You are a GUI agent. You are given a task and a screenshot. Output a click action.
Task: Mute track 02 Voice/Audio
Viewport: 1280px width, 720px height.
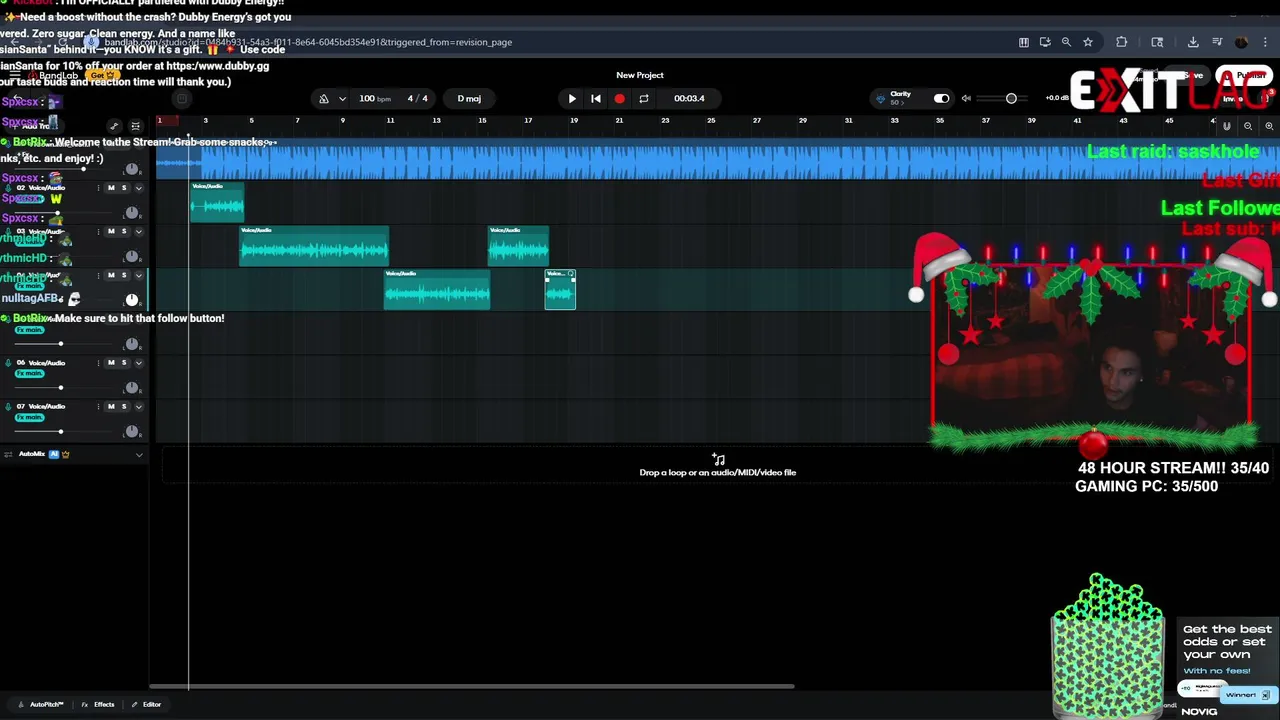[x=111, y=188]
